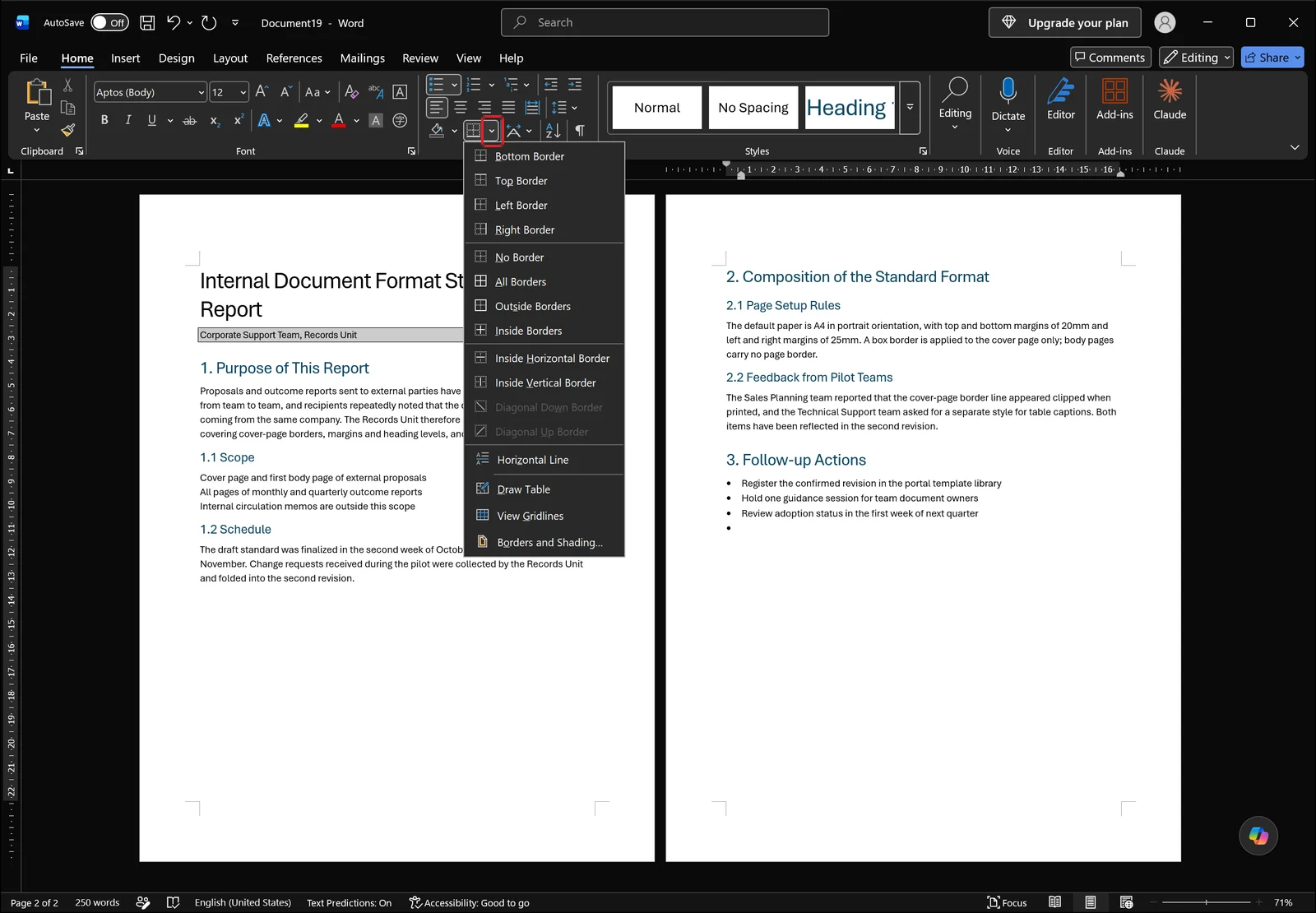Click the Copy icon in Clipboard group
Screen dimensions: 1316x913
point(67,108)
